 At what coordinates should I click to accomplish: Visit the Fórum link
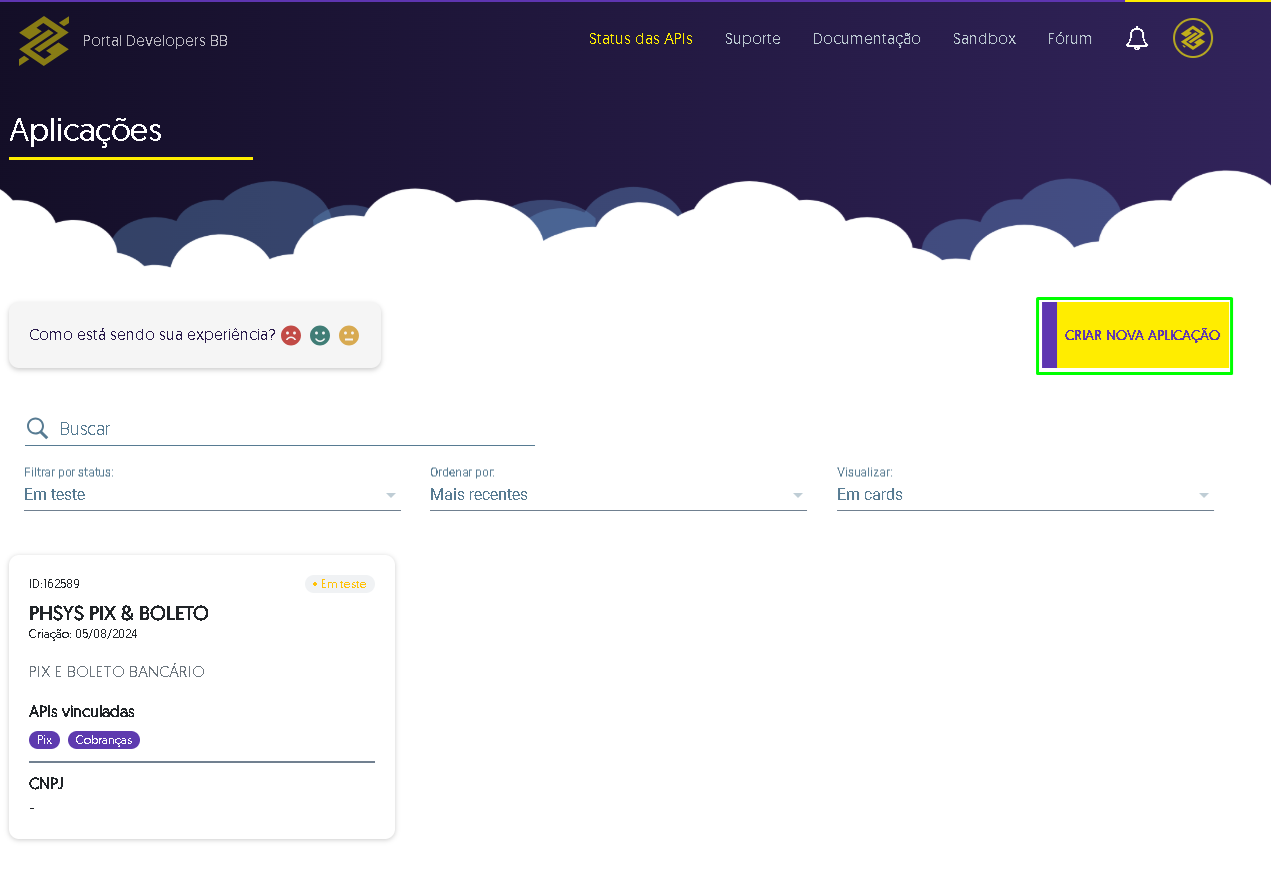(1070, 39)
